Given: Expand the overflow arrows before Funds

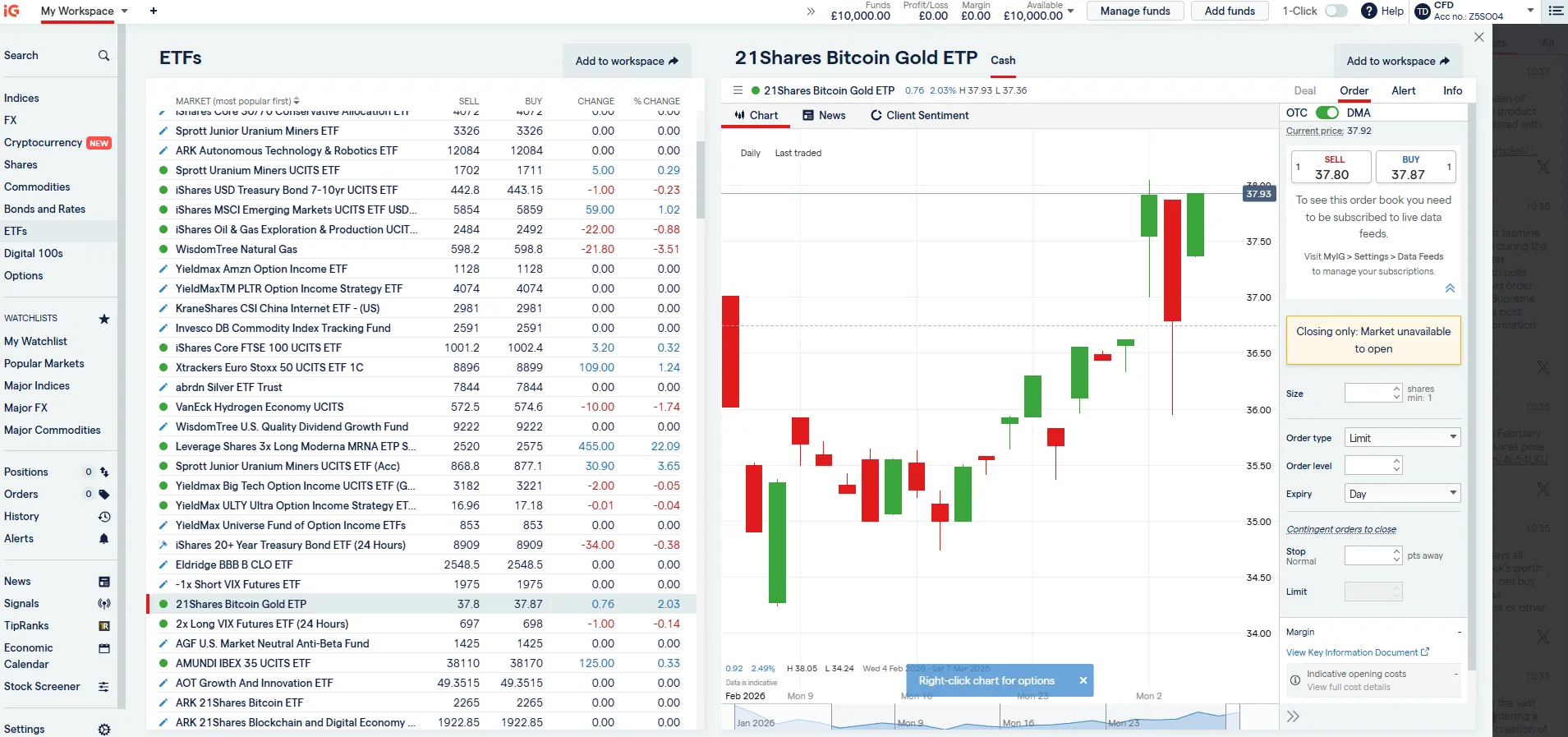Looking at the screenshot, I should [x=811, y=11].
